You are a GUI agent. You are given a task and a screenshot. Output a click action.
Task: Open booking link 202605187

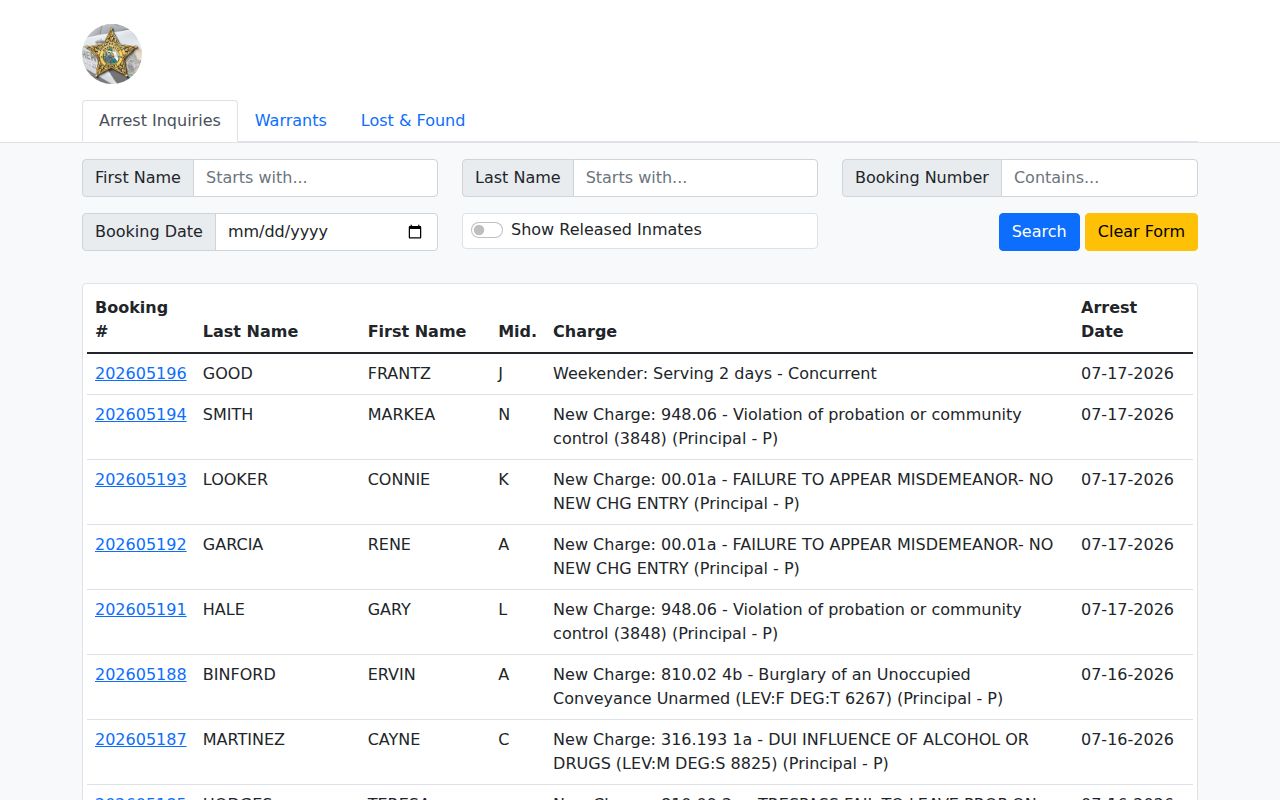tap(141, 740)
